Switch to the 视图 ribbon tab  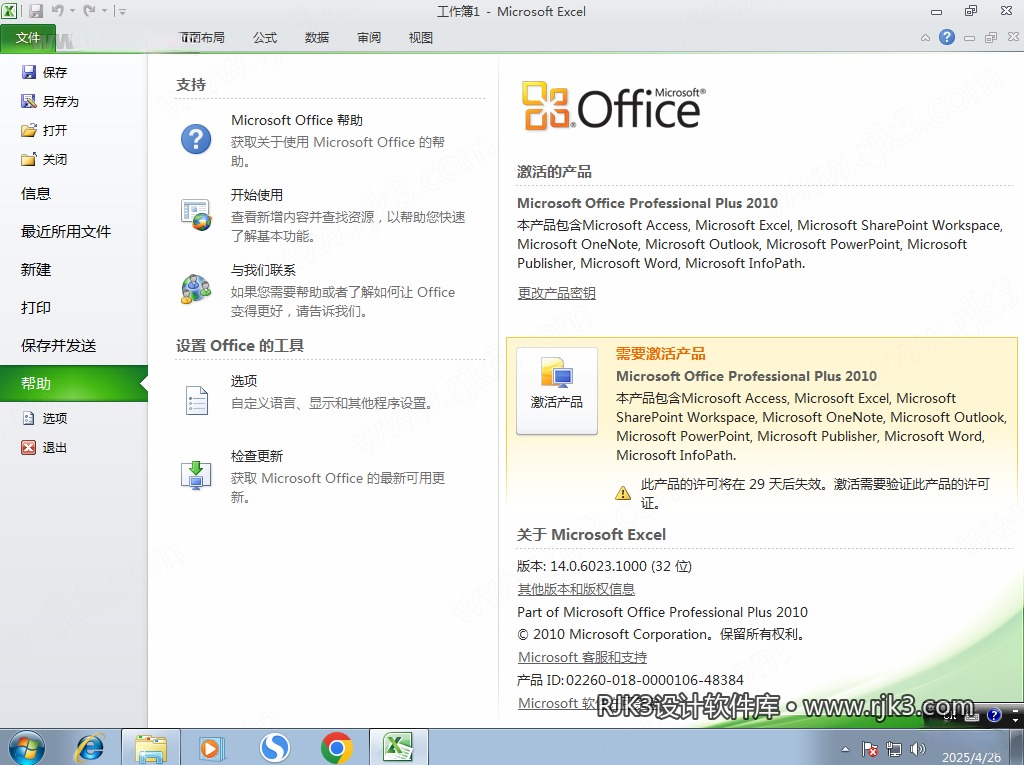tap(421, 38)
